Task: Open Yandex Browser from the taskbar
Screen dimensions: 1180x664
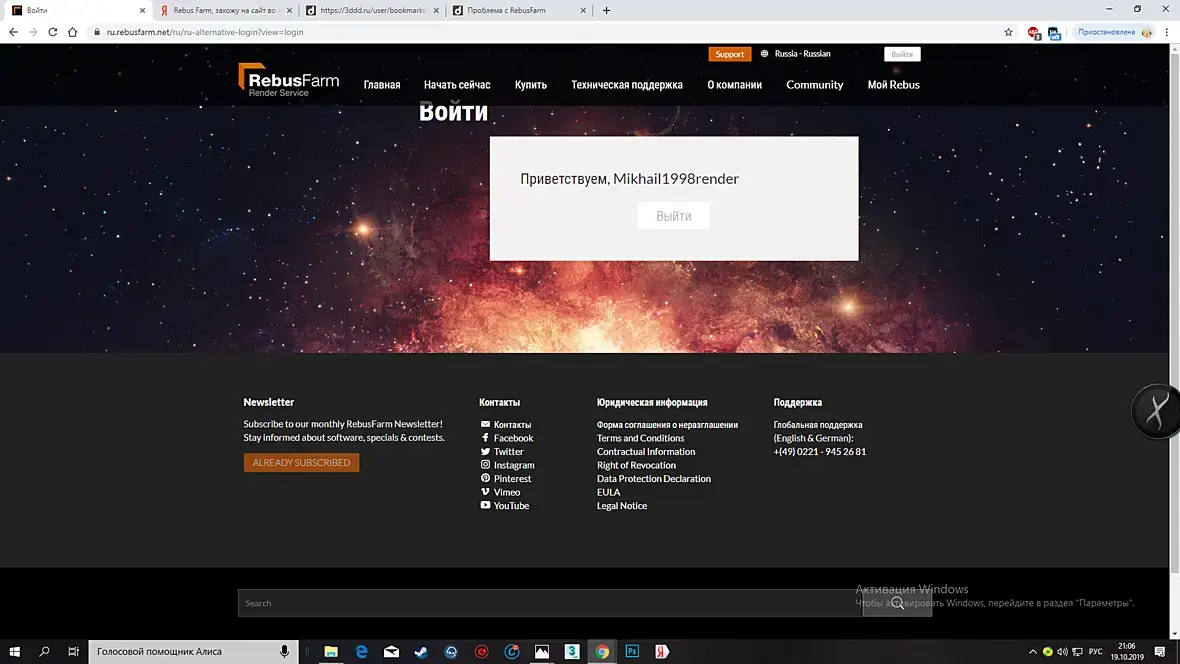Action: 662,651
